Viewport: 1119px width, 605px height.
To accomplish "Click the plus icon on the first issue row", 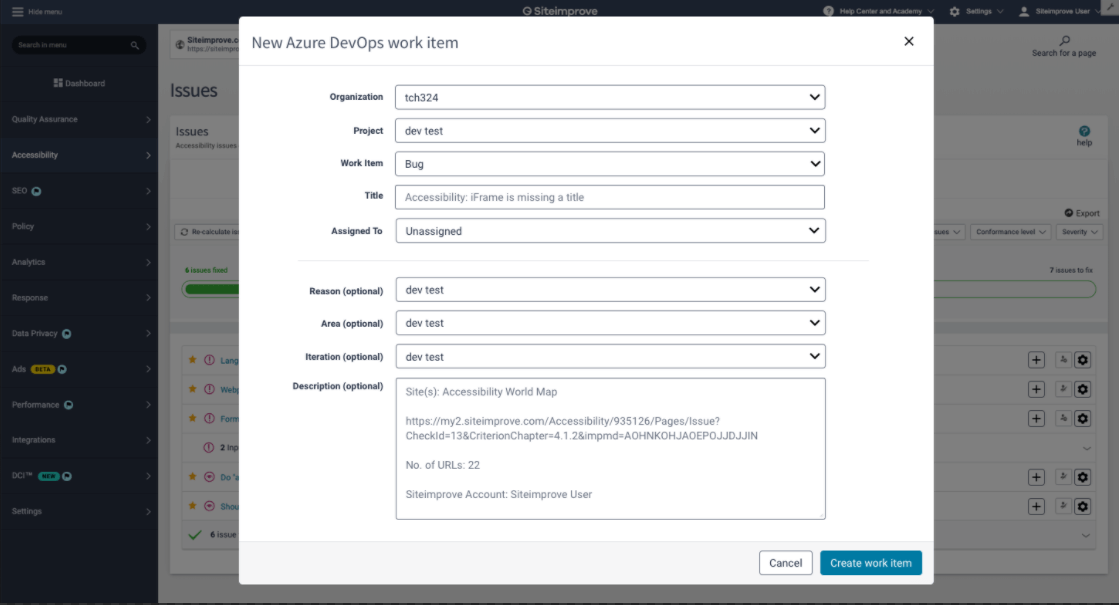I will [x=1036, y=360].
